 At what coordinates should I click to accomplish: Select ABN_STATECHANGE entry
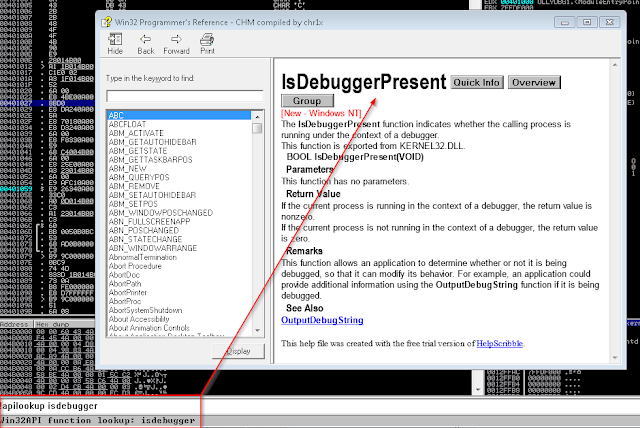(x=145, y=240)
